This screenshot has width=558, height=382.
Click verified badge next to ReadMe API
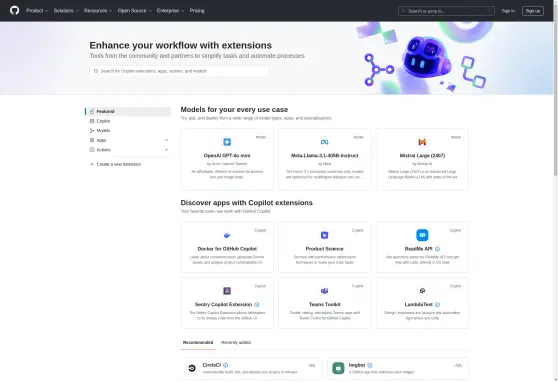pyautogui.click(x=437, y=249)
